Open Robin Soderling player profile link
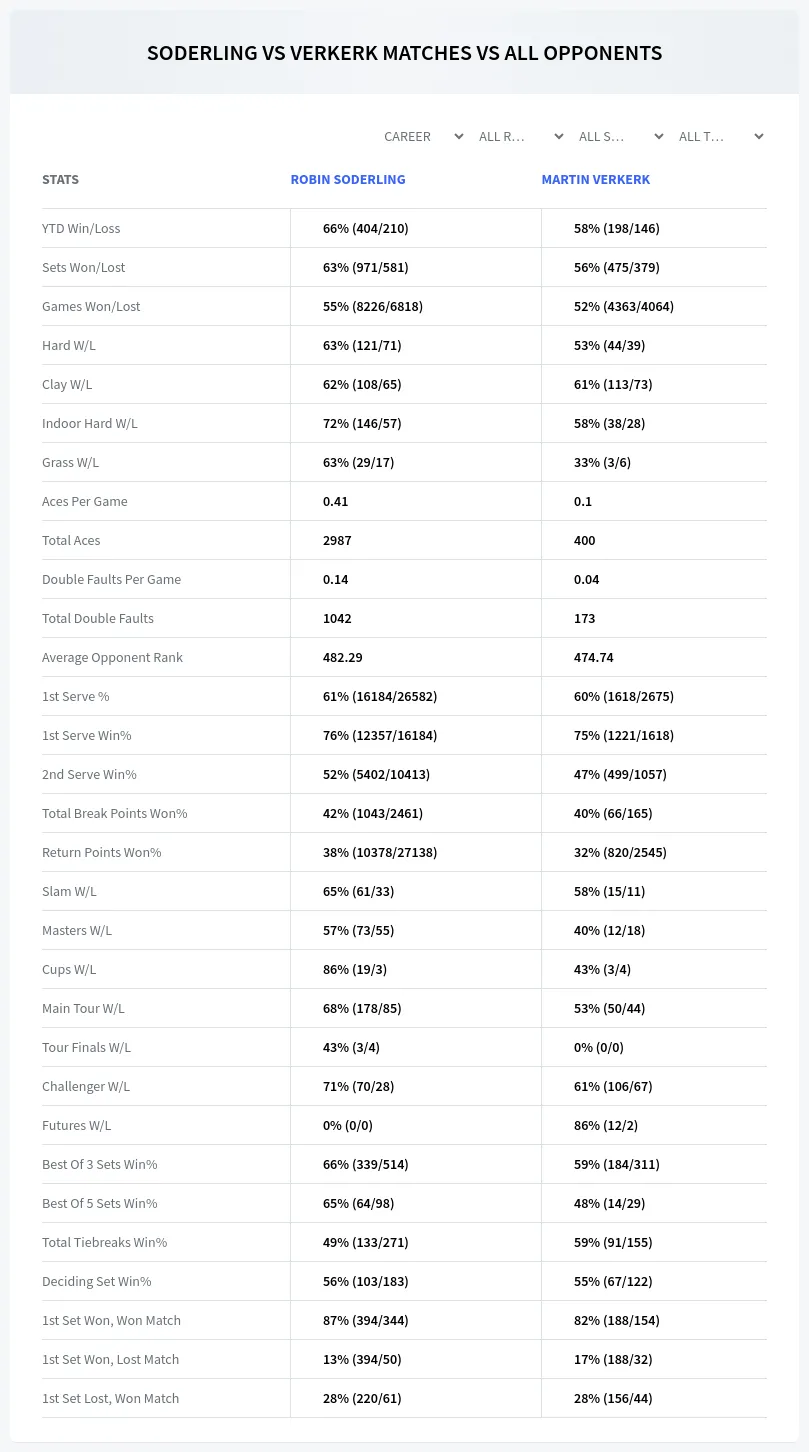This screenshot has height=1452, width=809. [348, 180]
